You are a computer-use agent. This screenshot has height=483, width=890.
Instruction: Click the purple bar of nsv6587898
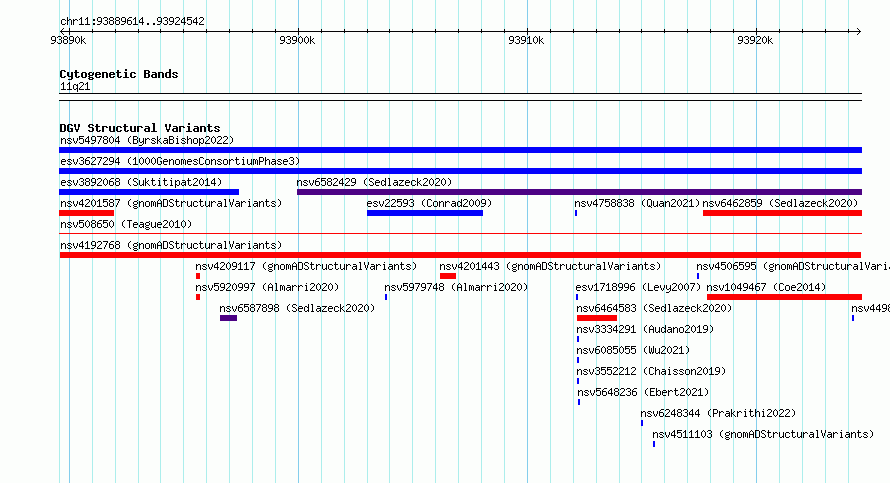(228, 318)
